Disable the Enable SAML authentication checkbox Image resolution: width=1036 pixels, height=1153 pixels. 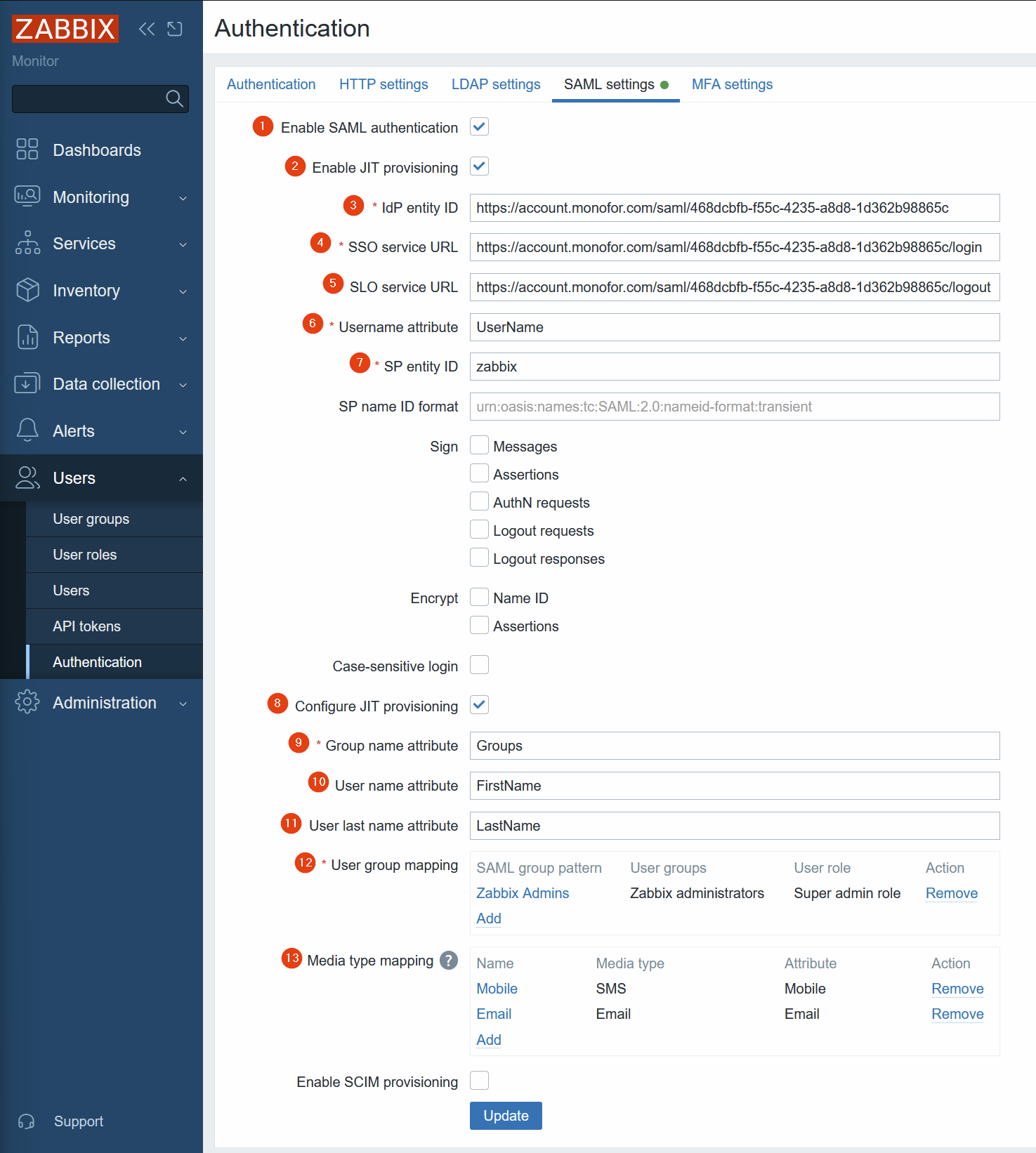pyautogui.click(x=479, y=127)
